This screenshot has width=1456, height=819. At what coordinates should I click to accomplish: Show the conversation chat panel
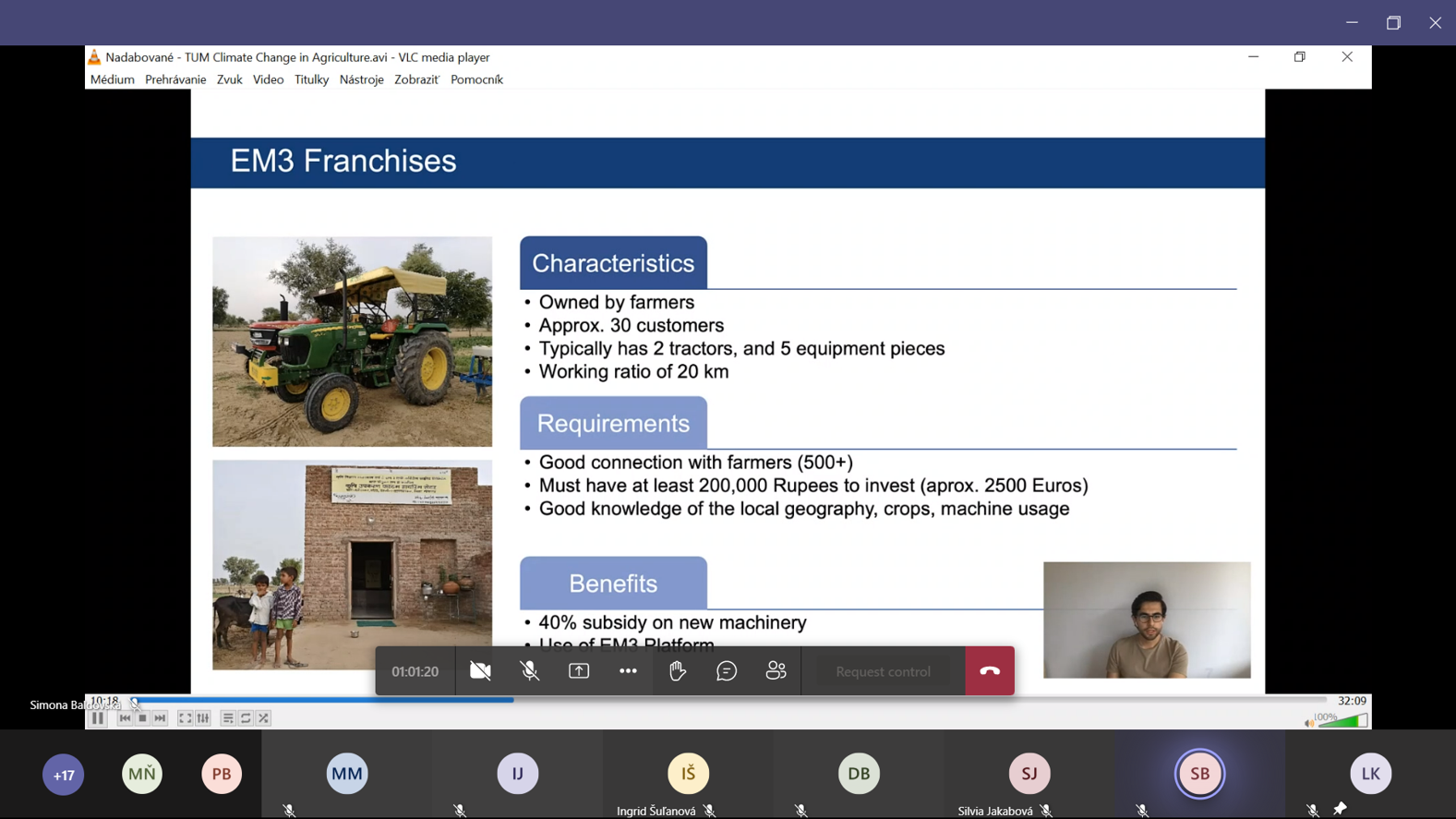pos(727,671)
